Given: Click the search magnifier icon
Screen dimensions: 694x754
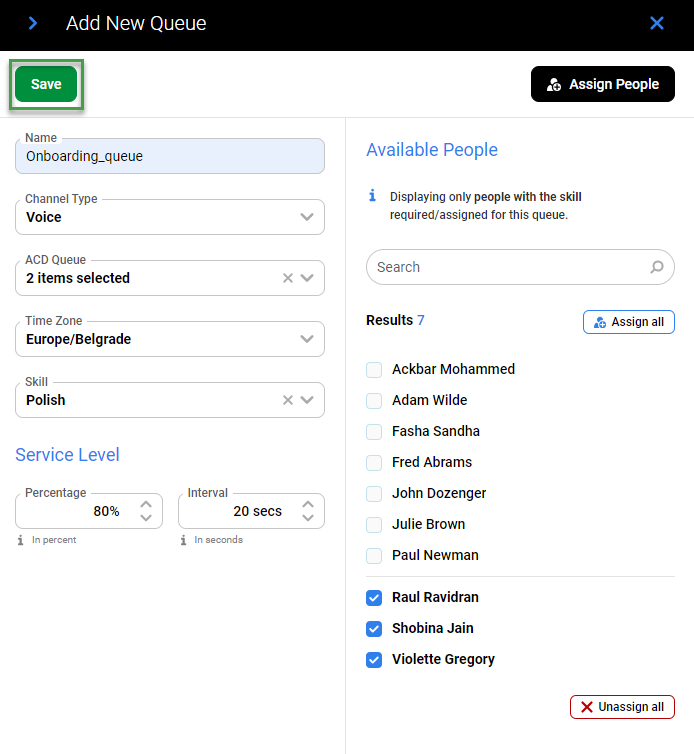Looking at the screenshot, I should [657, 267].
